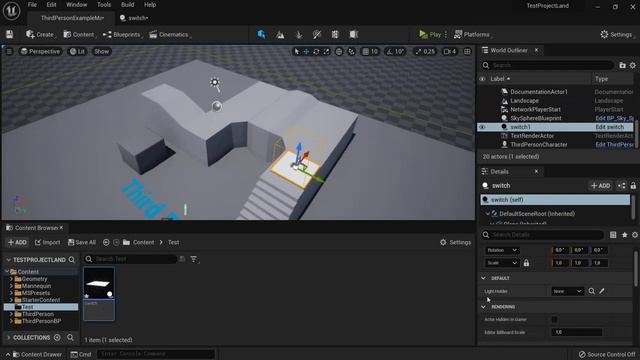Toggle grid snap value 10
Screen dimensions: 640x360
[370, 51]
